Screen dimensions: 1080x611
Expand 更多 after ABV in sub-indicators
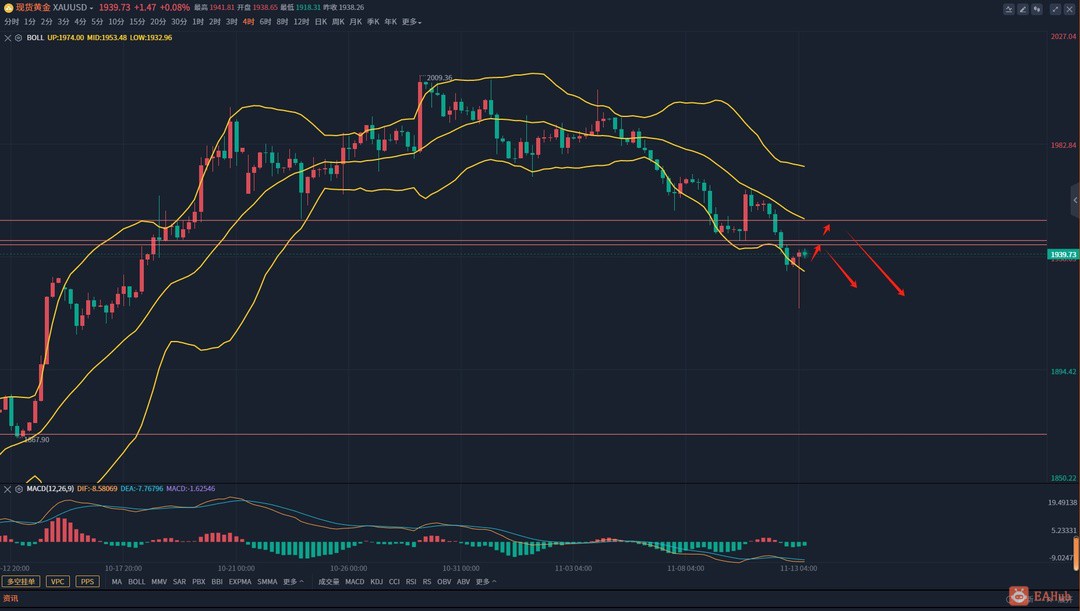486,582
